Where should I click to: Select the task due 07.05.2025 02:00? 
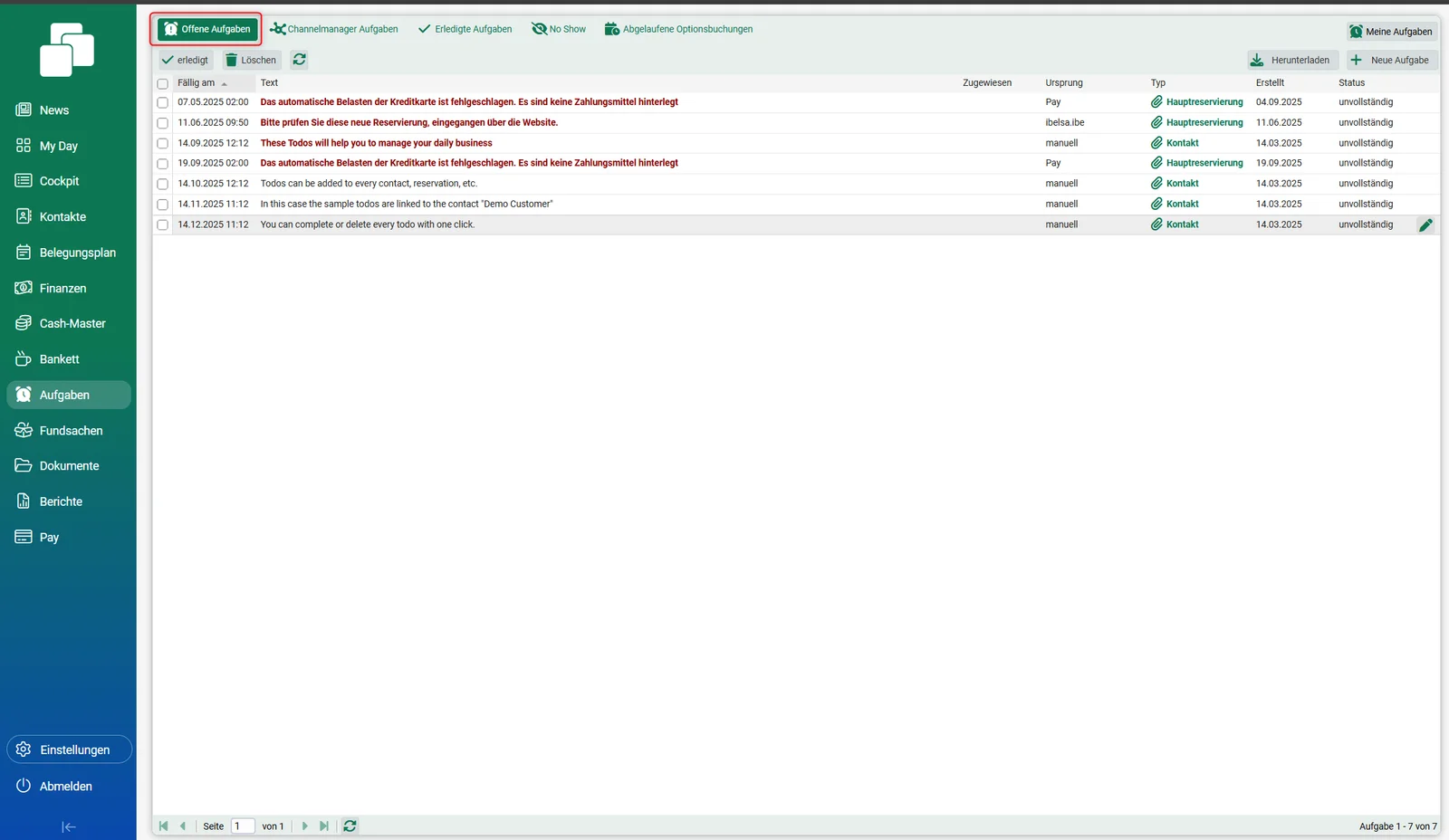coord(163,102)
